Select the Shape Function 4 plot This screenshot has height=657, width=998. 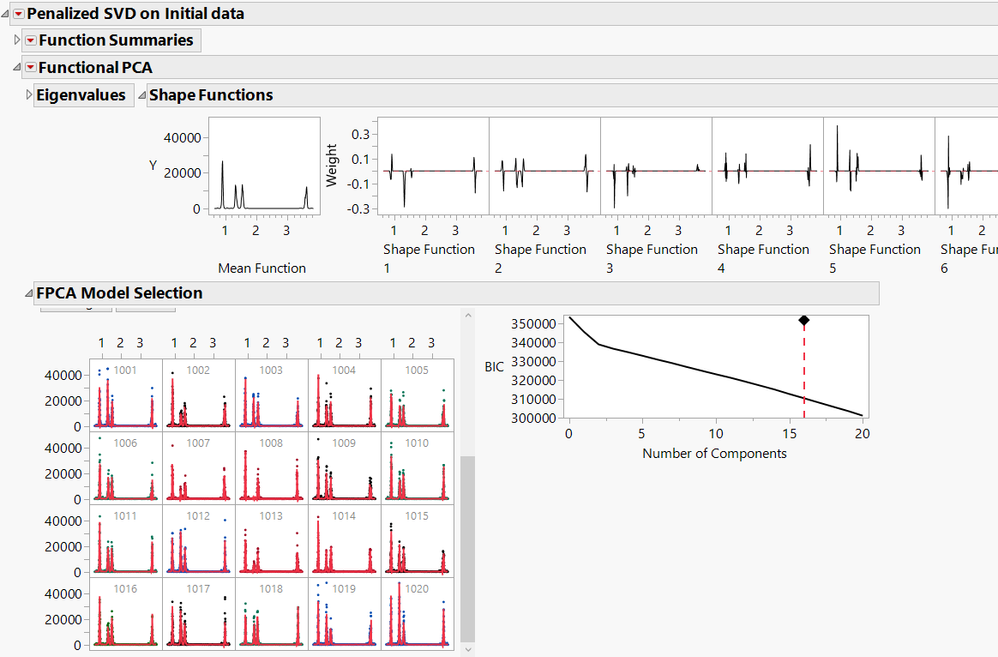[x=768, y=166]
